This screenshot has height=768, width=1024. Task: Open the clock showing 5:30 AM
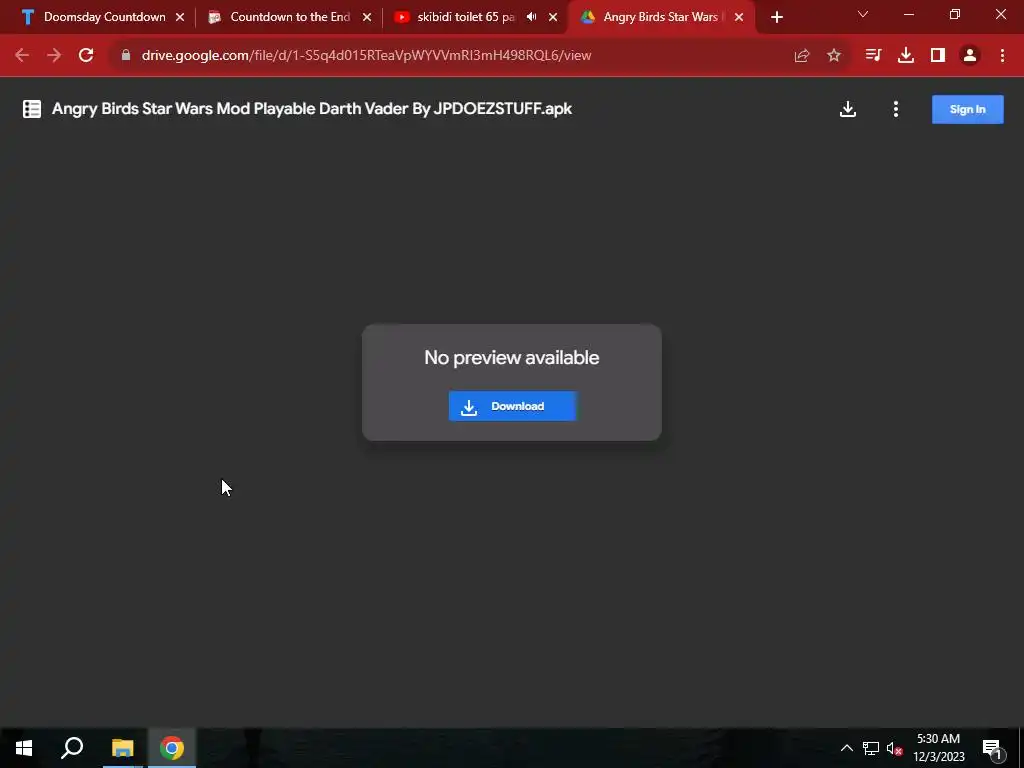click(938, 748)
